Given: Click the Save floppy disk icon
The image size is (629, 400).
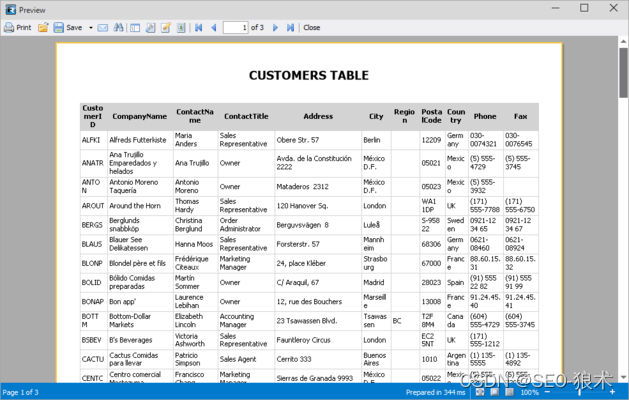Looking at the screenshot, I should [x=59, y=27].
